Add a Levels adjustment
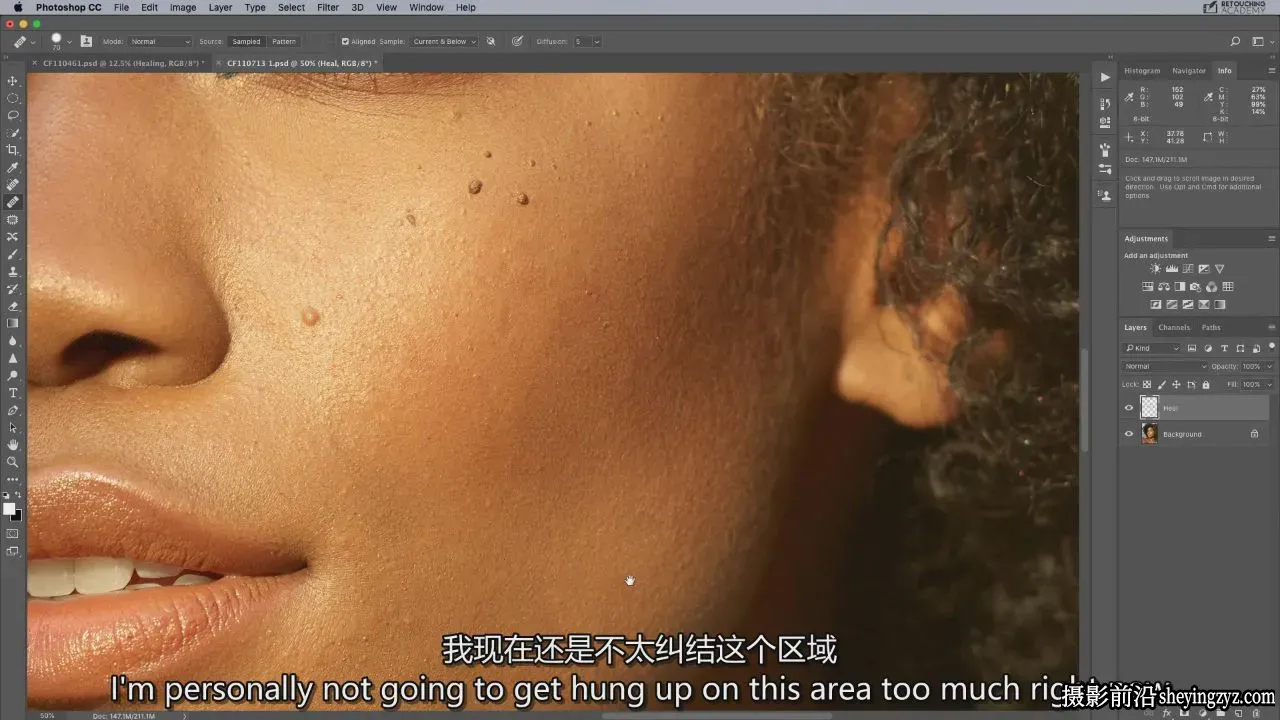 (x=1172, y=269)
